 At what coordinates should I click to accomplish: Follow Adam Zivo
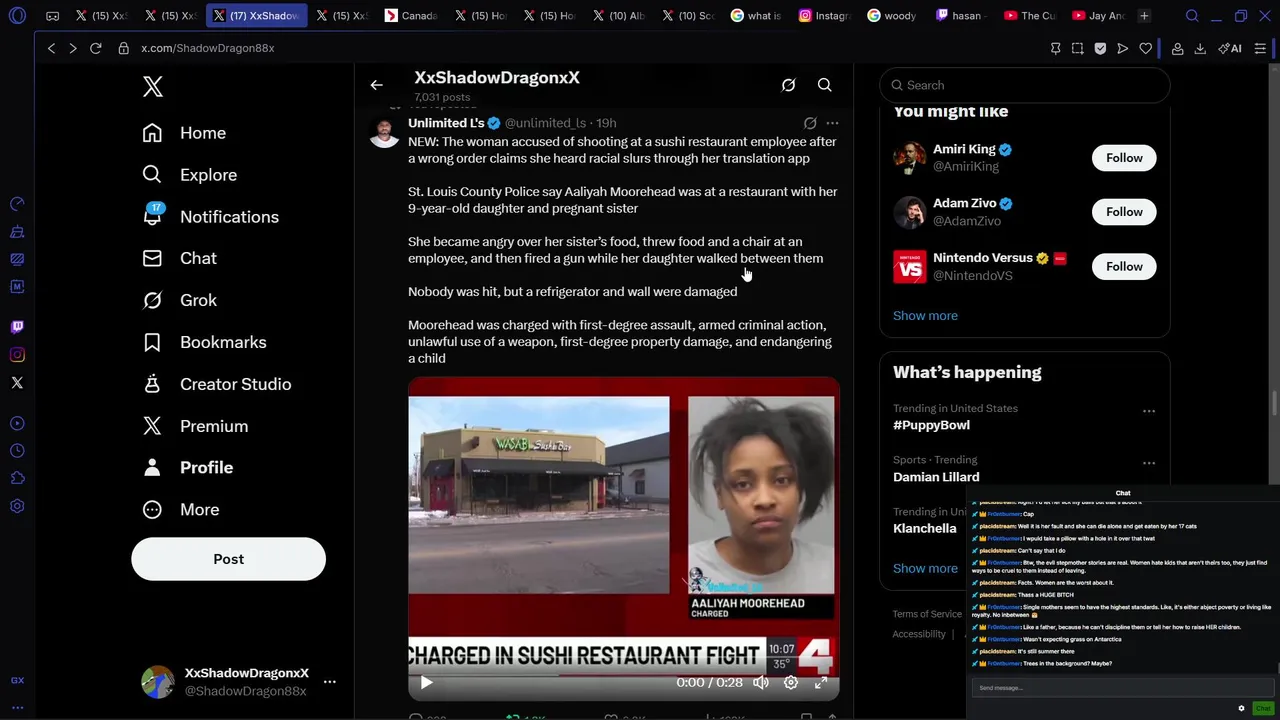tap(1124, 212)
